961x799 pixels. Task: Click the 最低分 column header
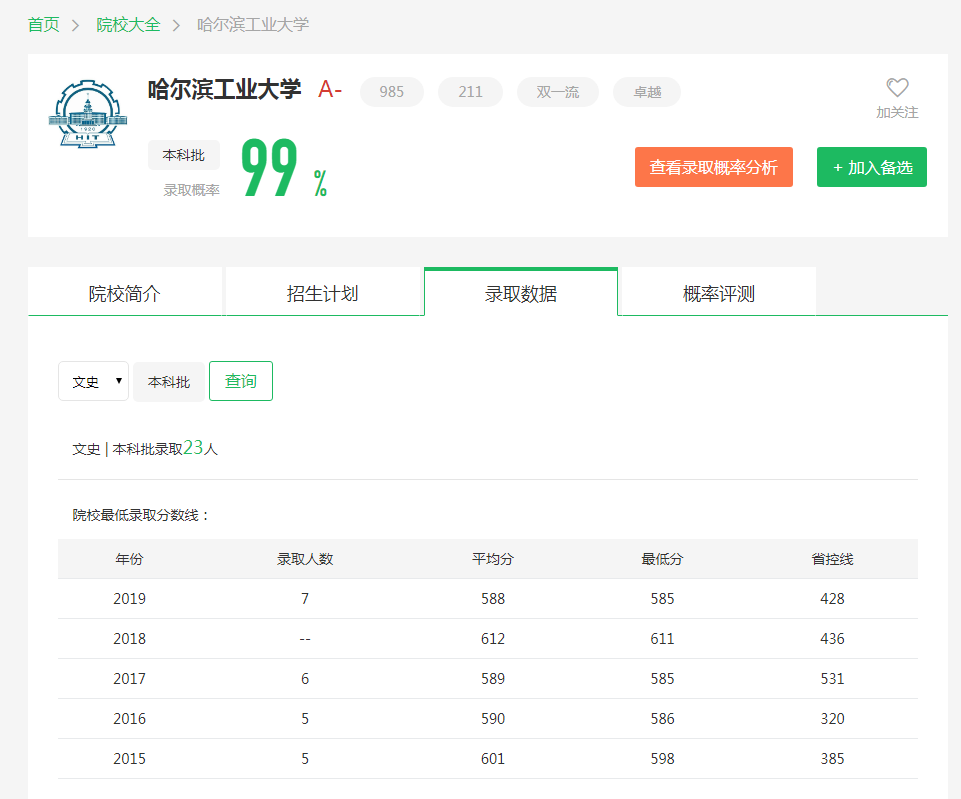point(662,559)
